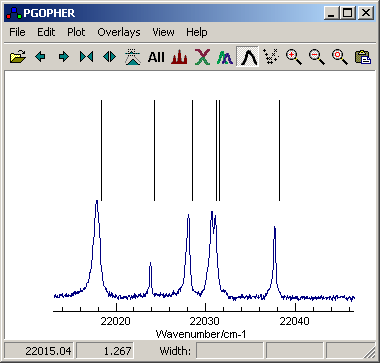
Task: Click the open file folder icon
Action: tap(18, 57)
